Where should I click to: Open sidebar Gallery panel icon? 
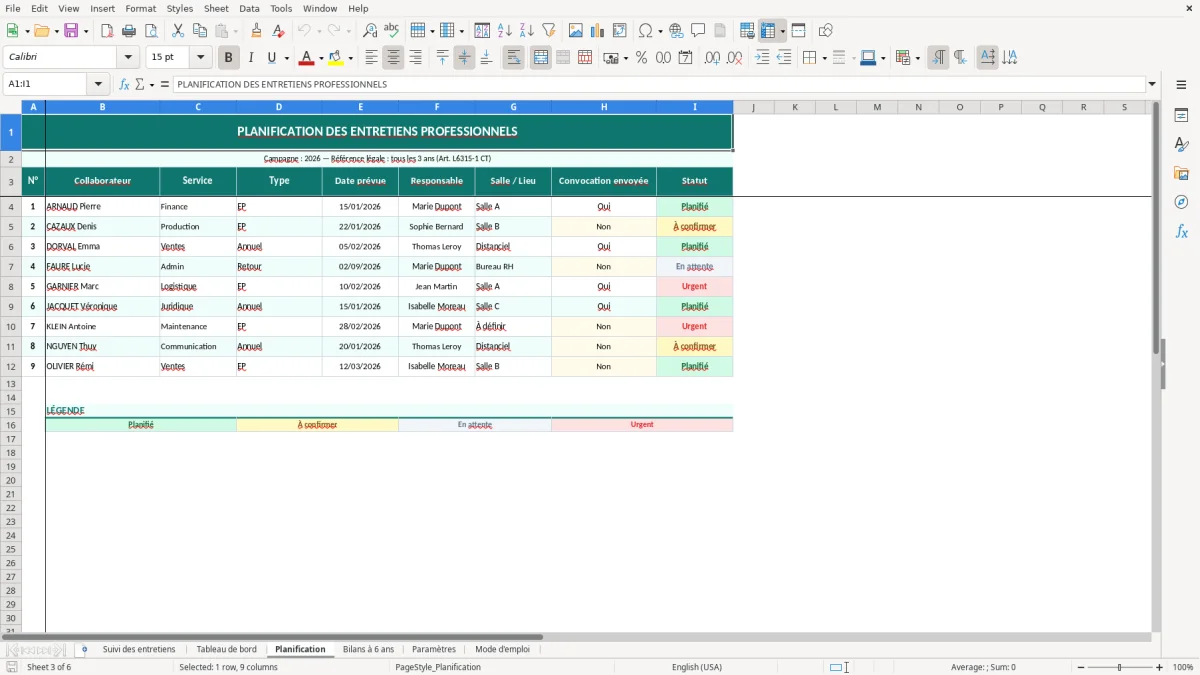point(1181,173)
